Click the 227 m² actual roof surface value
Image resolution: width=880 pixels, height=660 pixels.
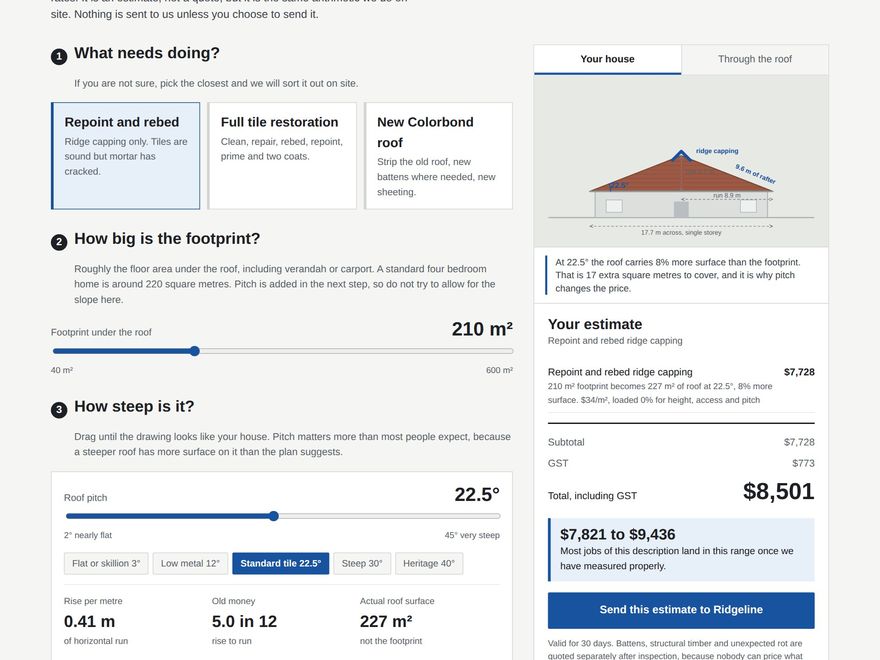click(386, 621)
